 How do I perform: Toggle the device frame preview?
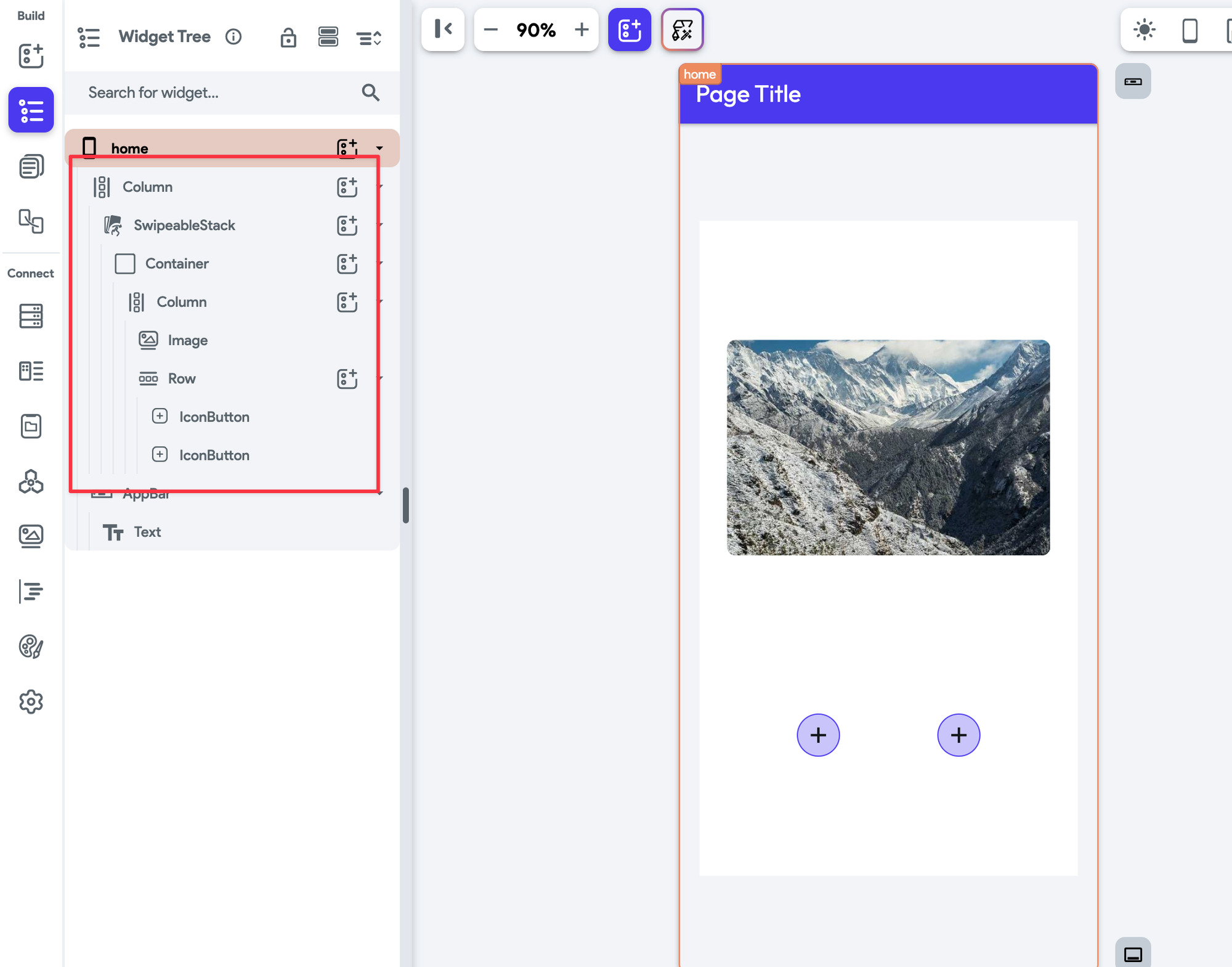[1191, 29]
